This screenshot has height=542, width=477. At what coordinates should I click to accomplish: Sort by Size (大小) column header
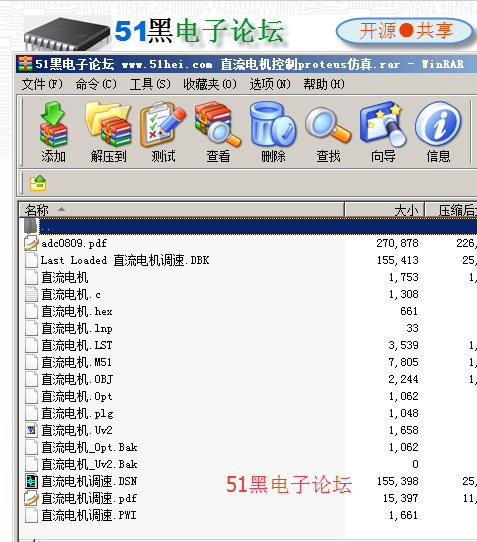pyautogui.click(x=384, y=210)
